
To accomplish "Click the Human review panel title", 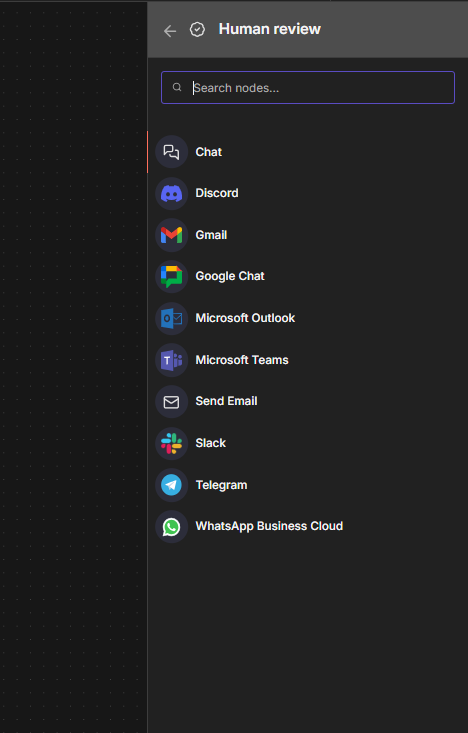I will point(270,29).
